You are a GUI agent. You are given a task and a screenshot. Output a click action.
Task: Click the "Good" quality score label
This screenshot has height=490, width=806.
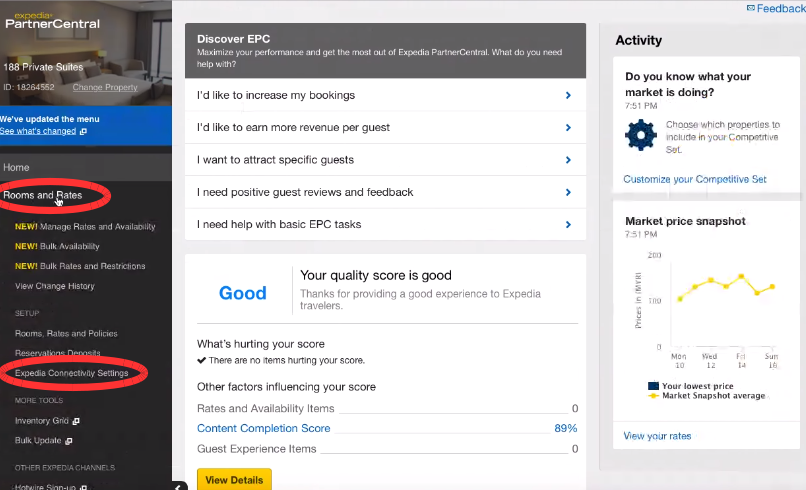click(x=243, y=293)
